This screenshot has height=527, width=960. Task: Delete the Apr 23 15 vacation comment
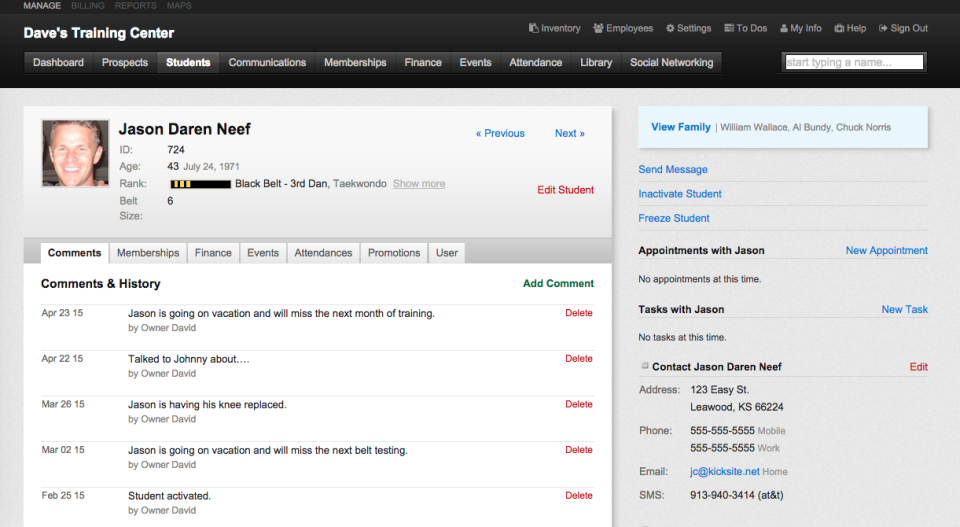tap(579, 313)
